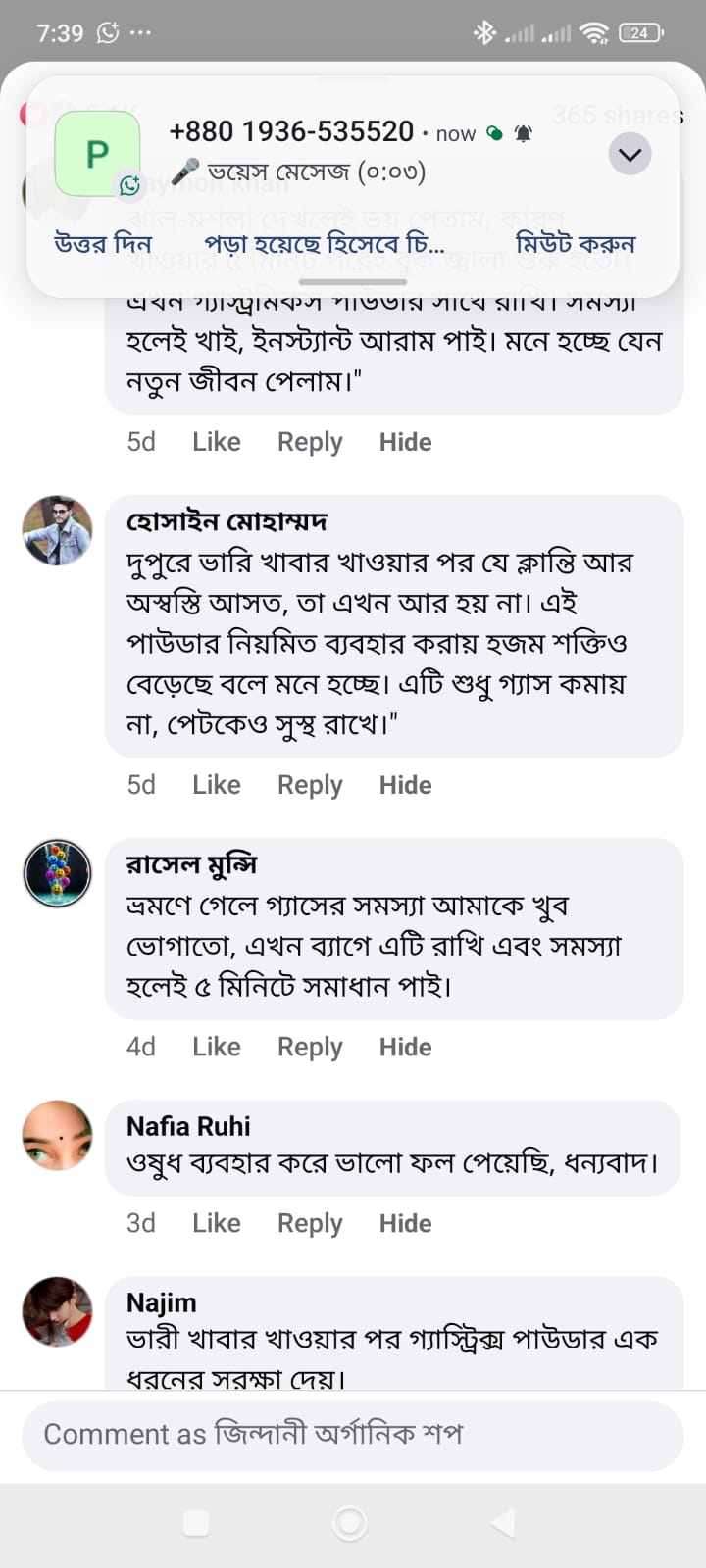Reply to Nafia Ruhi's comment

coord(310,1223)
